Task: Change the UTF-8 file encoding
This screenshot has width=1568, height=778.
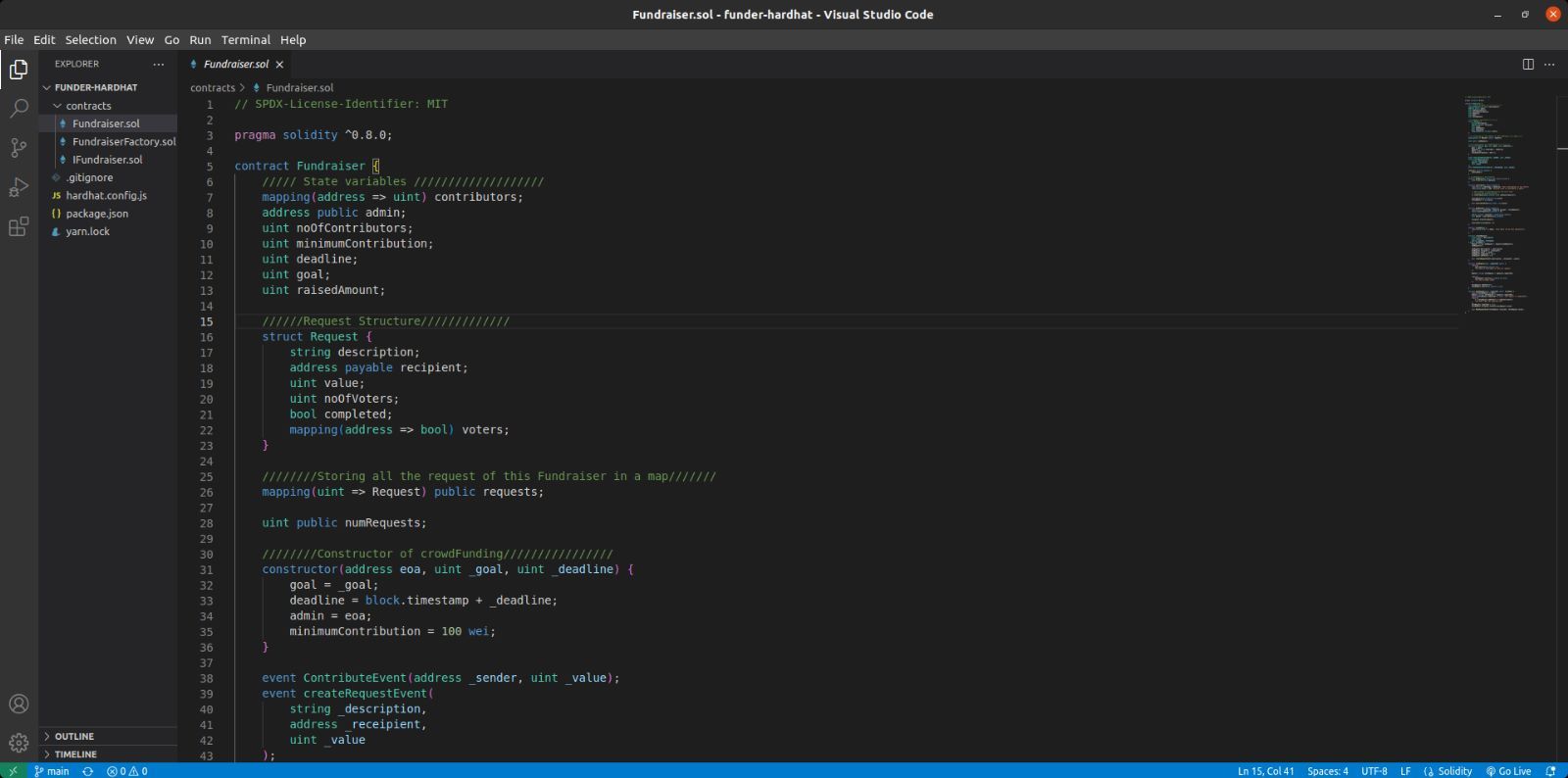Action: coord(1374,771)
